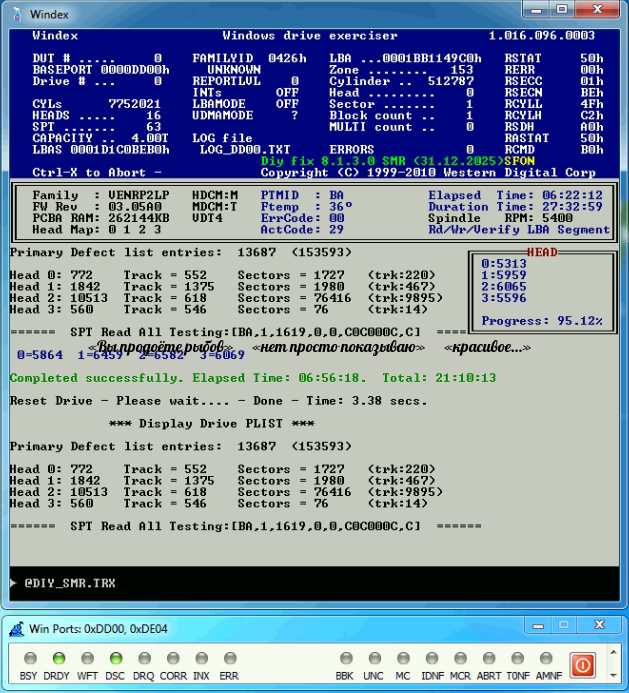Click the UNC error indicator light
This screenshot has height=693, width=629.
coord(374,659)
